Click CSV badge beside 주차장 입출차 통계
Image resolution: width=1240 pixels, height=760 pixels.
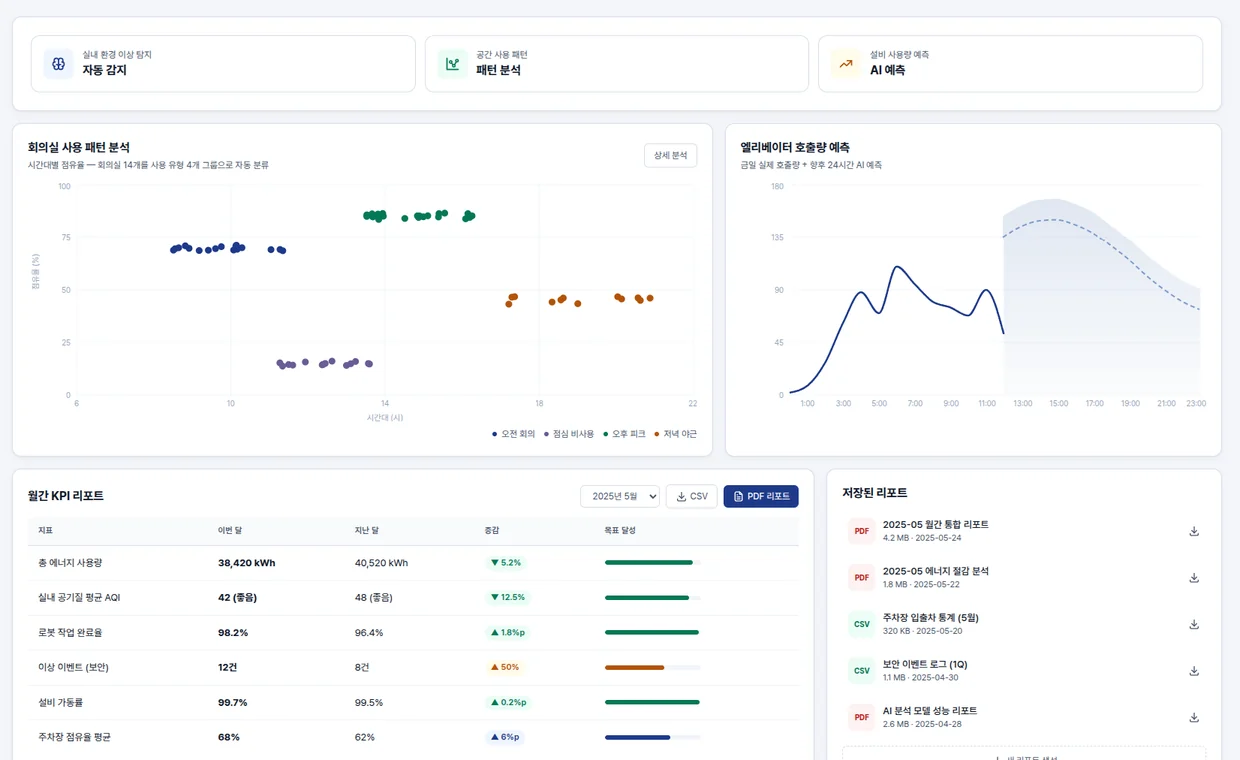[861, 624]
